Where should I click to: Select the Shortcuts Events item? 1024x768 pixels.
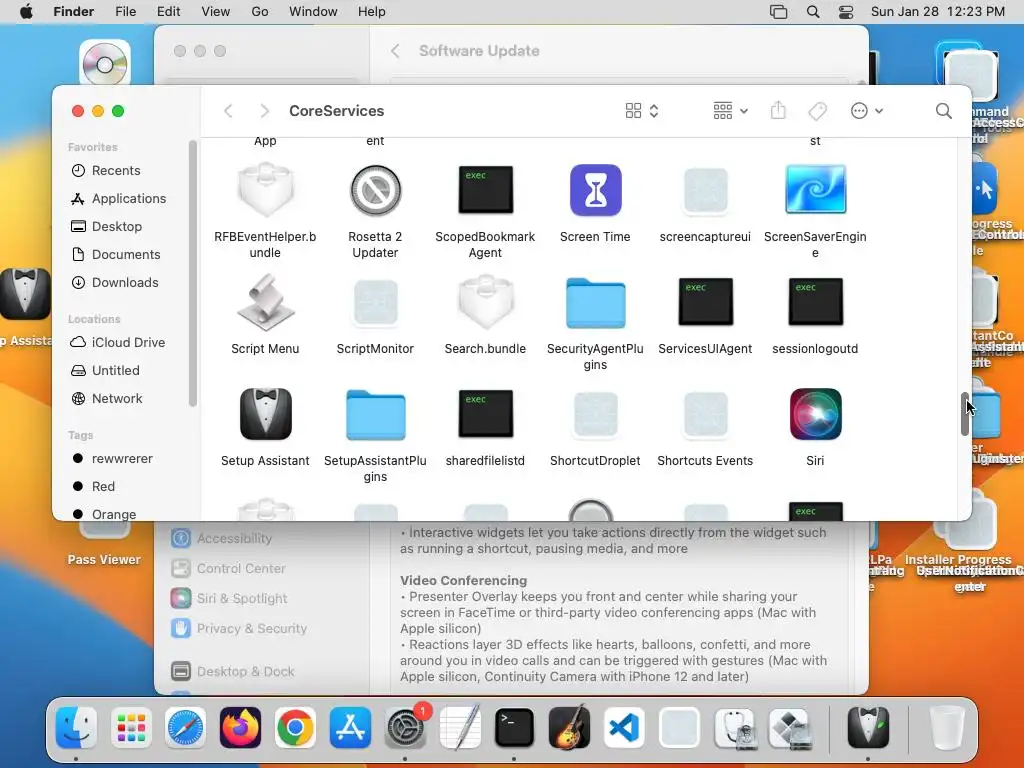pos(705,414)
